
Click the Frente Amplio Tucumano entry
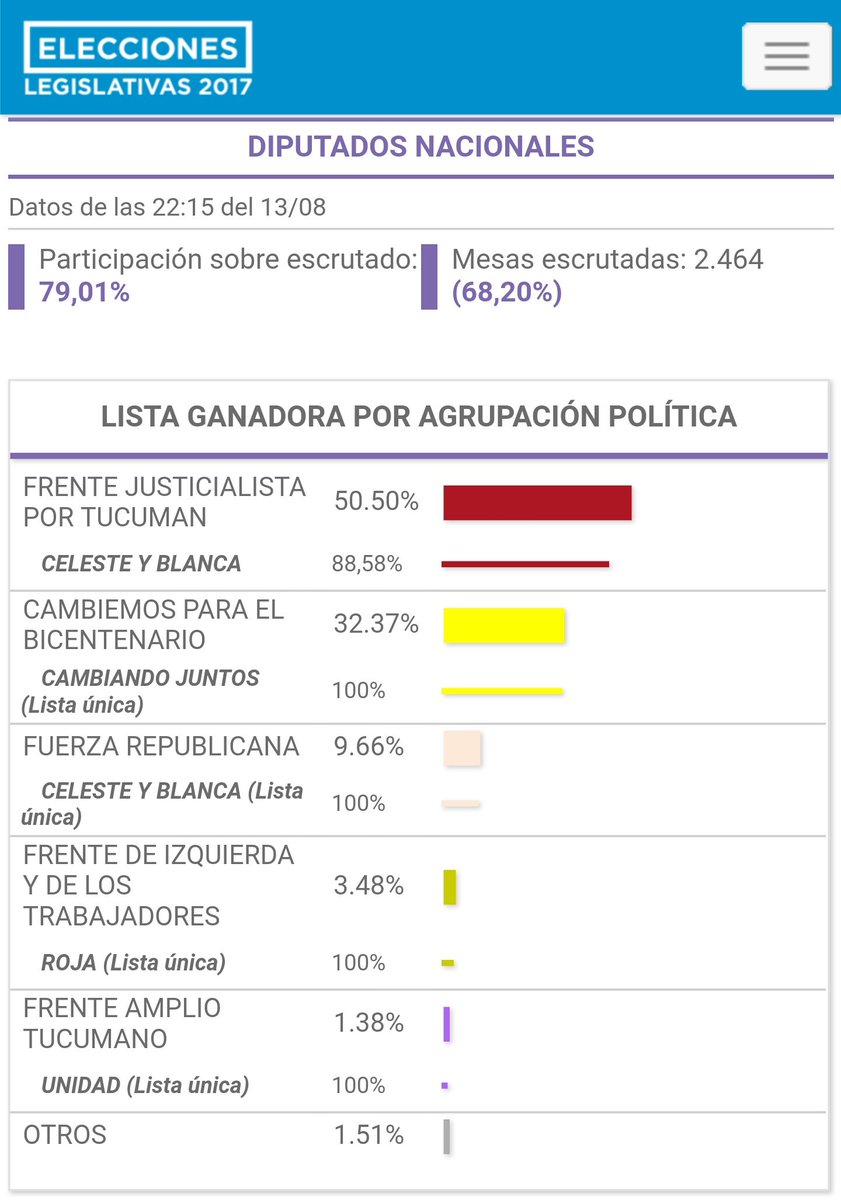tap(122, 1024)
